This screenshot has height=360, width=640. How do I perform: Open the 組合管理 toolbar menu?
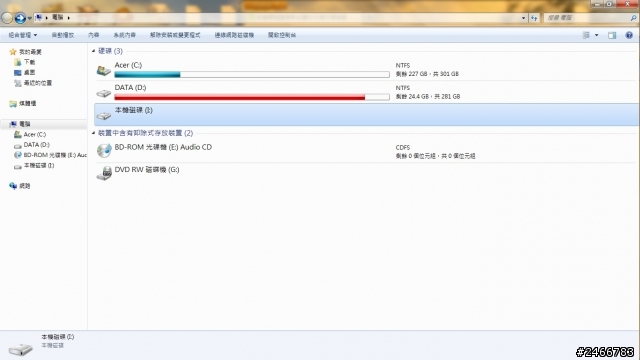click(x=22, y=35)
